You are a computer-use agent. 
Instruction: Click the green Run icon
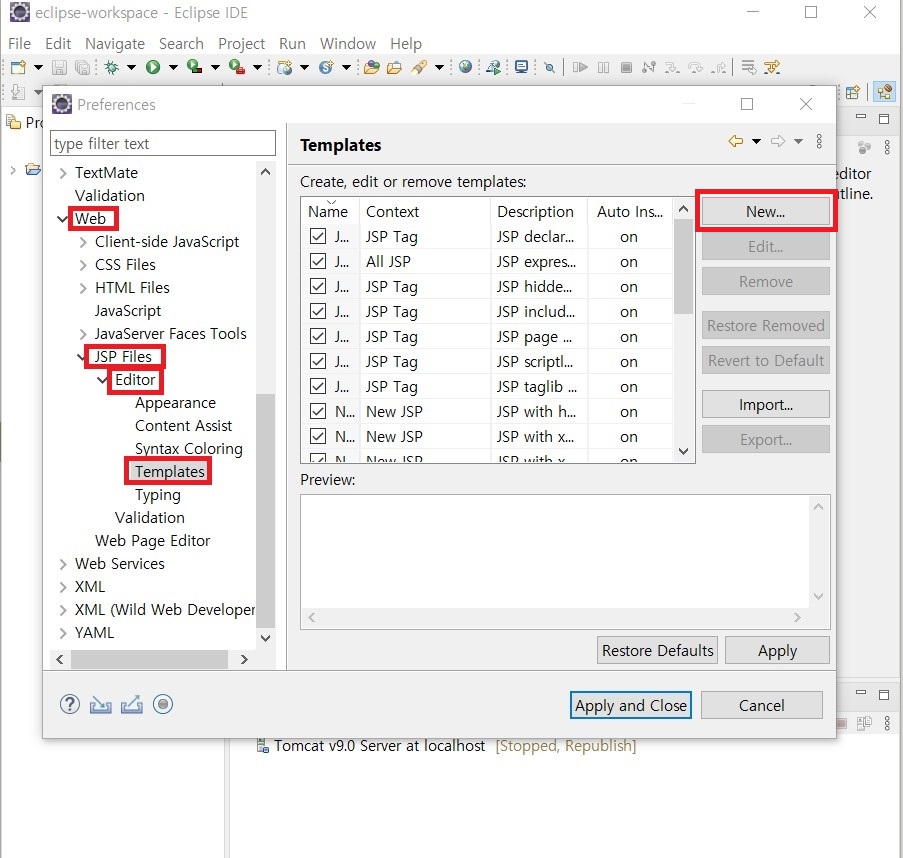[x=153, y=67]
